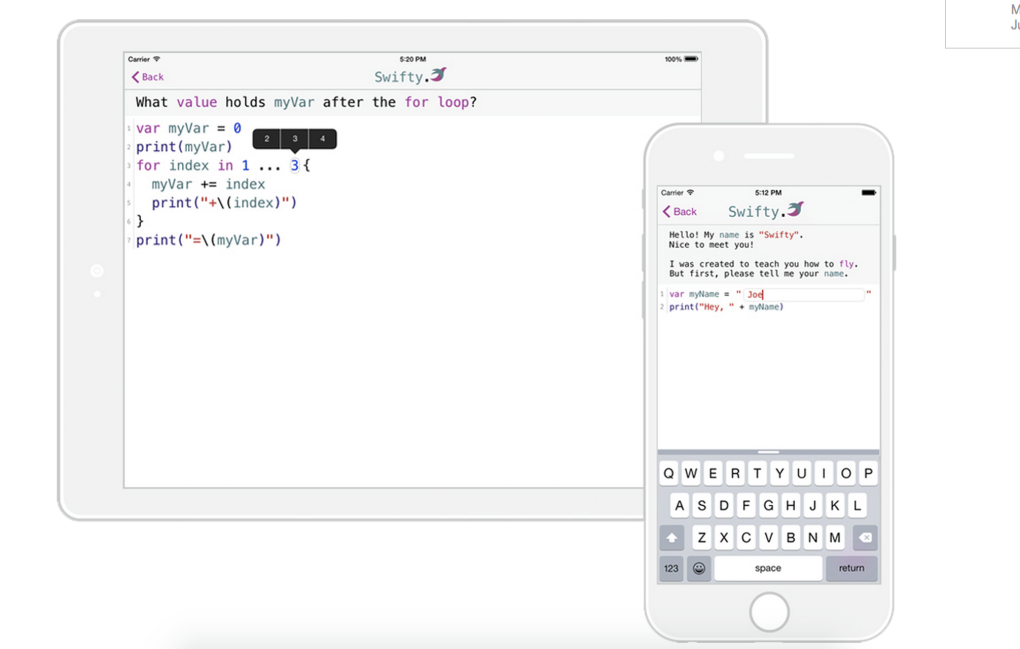The image size is (1020, 649).
Task: Click the Swifty bird logo on the iPhone
Action: 795,209
